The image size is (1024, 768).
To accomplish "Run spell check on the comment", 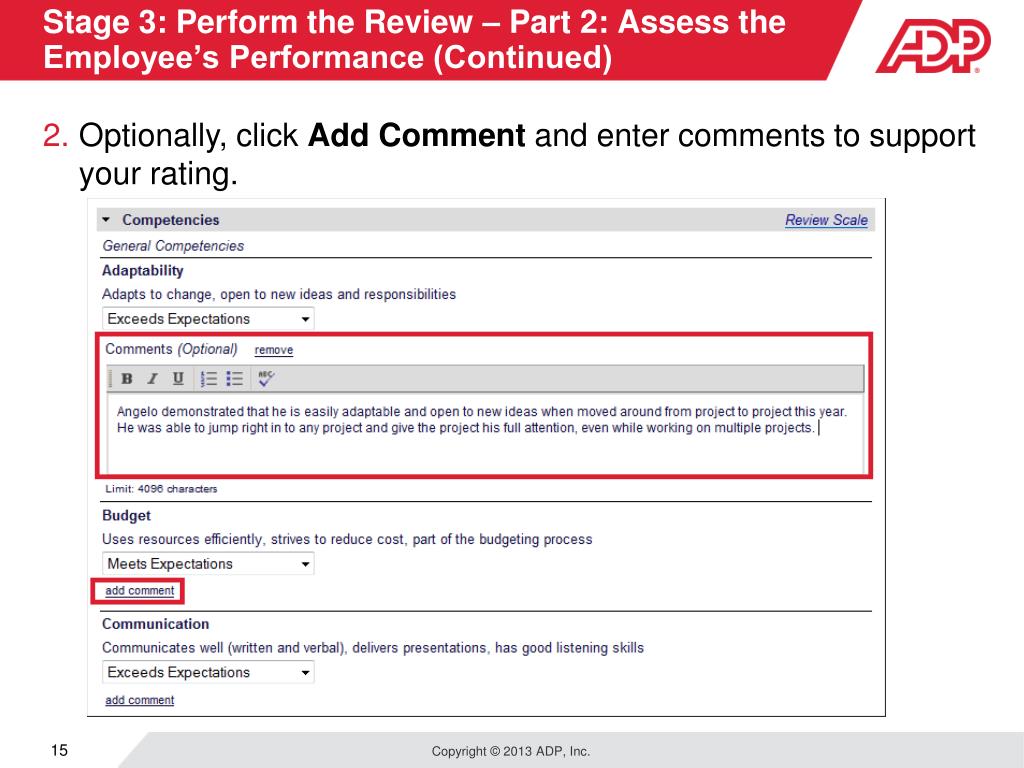I will point(266,379).
